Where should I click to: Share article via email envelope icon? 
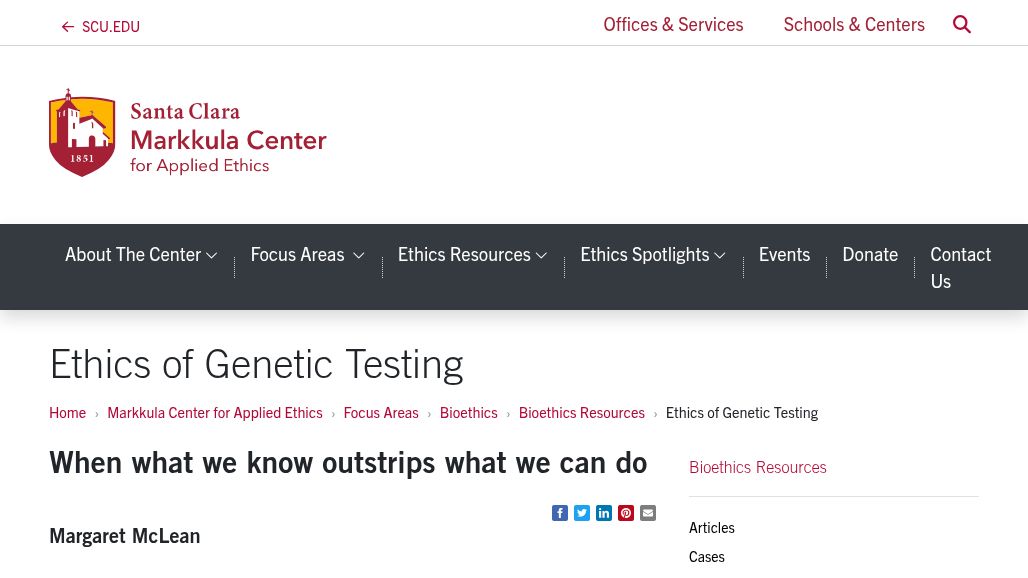[x=648, y=513]
